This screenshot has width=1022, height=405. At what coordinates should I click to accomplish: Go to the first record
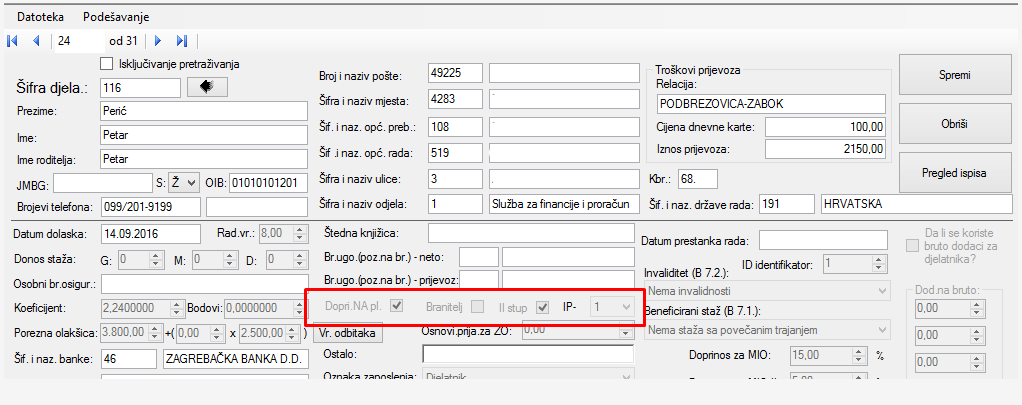click(12, 41)
